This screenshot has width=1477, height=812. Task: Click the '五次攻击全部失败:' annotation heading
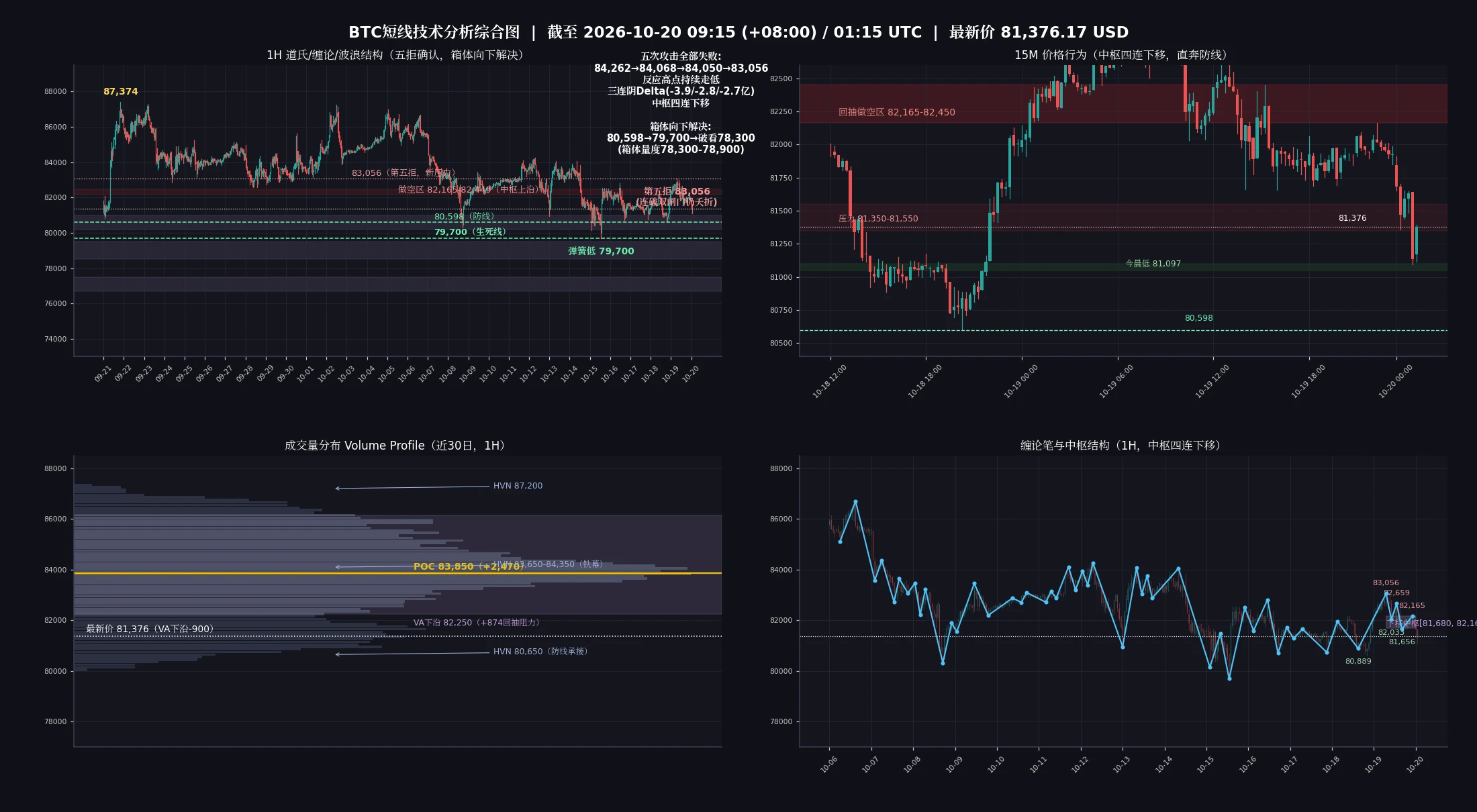681,56
